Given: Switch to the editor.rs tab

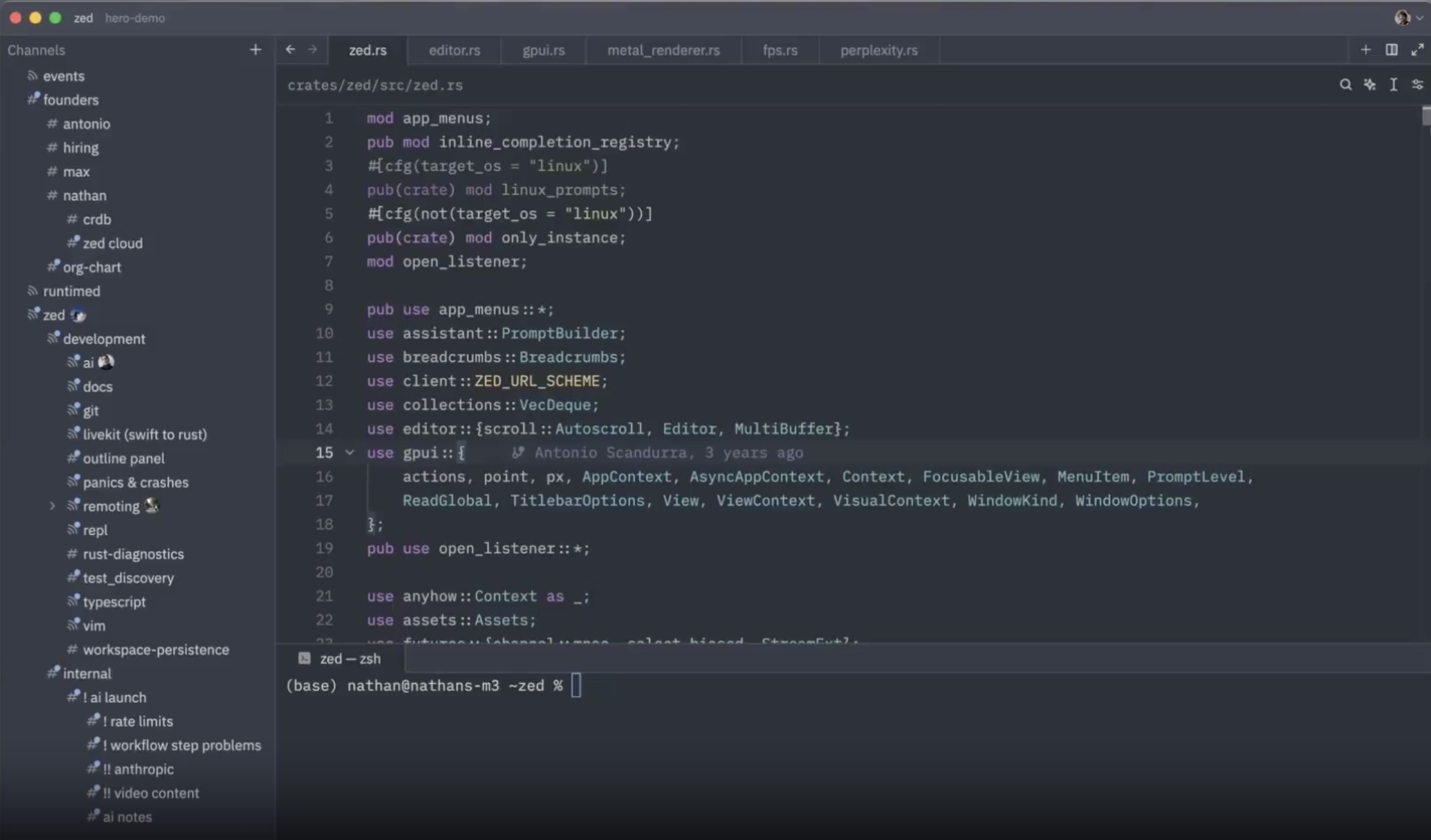Looking at the screenshot, I should coord(454,50).
